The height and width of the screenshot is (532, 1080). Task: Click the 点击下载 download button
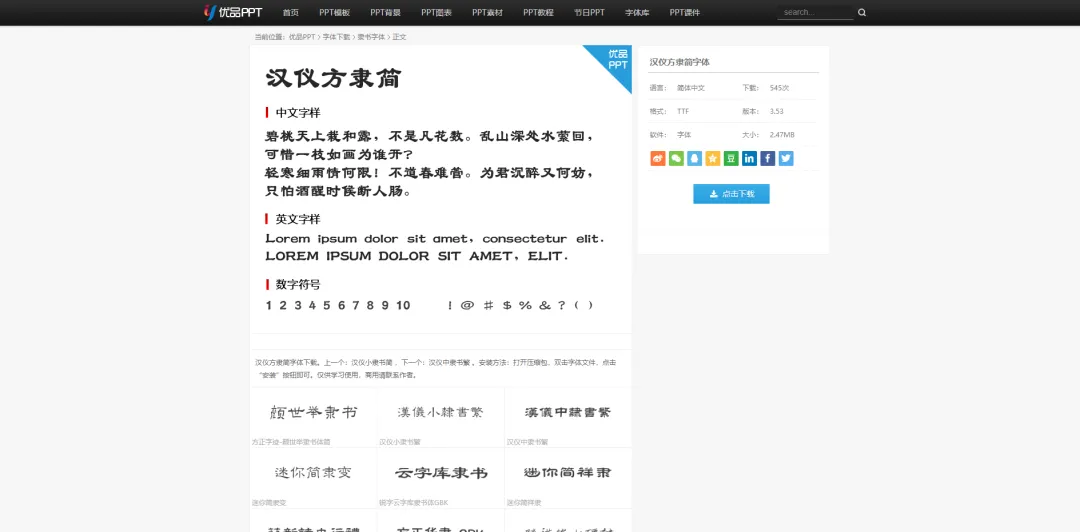731,194
